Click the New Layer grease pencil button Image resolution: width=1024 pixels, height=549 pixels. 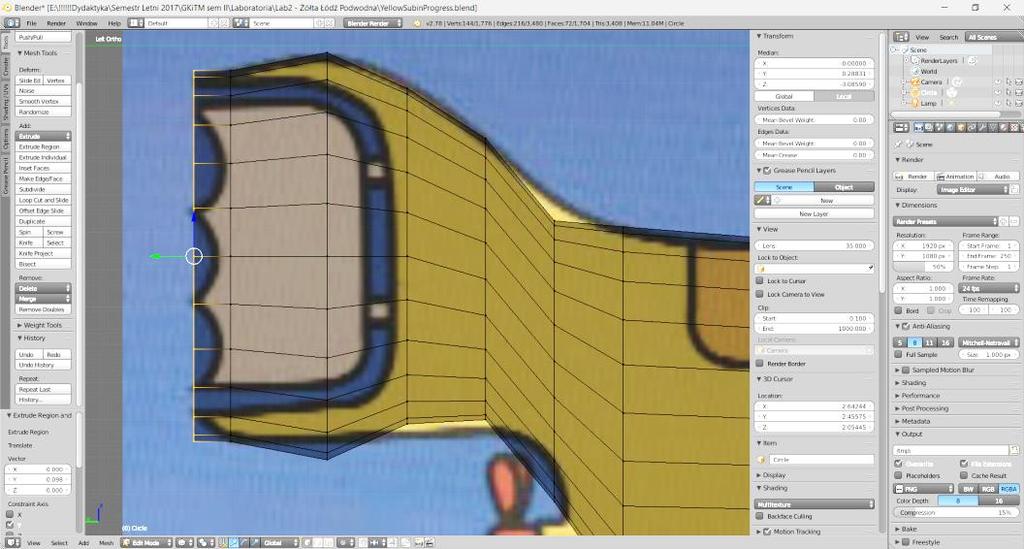click(814, 213)
